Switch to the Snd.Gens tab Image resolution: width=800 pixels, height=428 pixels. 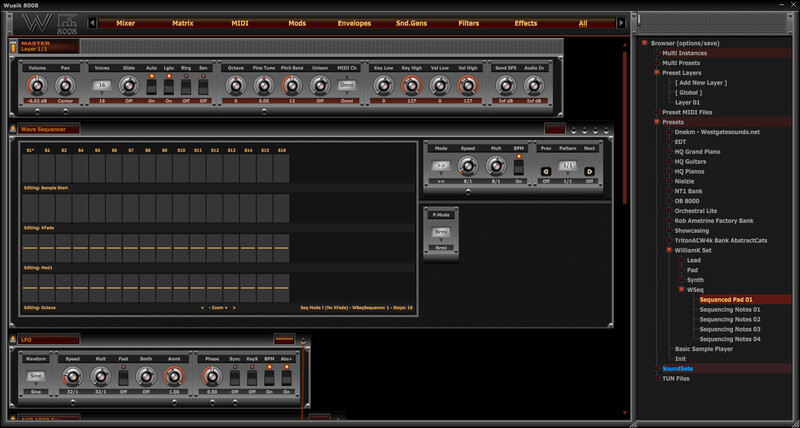(x=411, y=23)
